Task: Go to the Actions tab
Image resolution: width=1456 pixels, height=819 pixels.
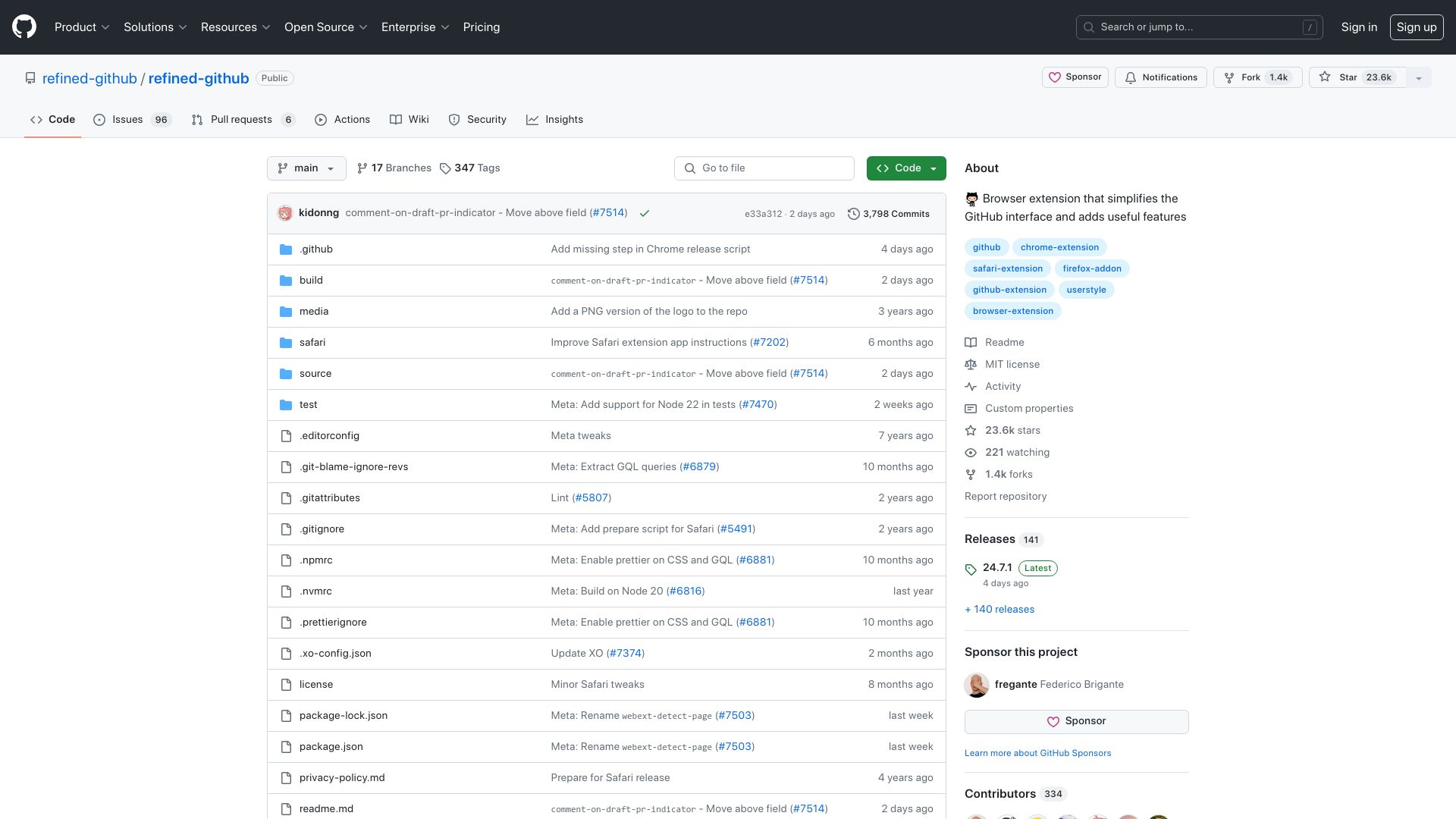Action: tap(343, 120)
